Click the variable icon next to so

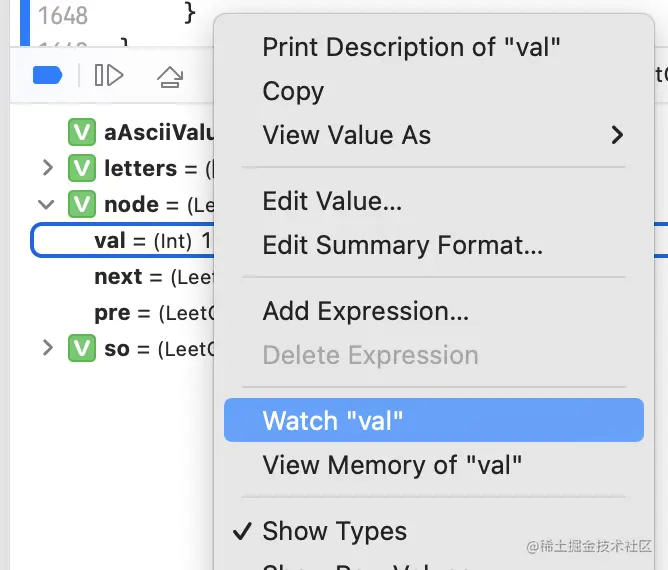tap(81, 349)
